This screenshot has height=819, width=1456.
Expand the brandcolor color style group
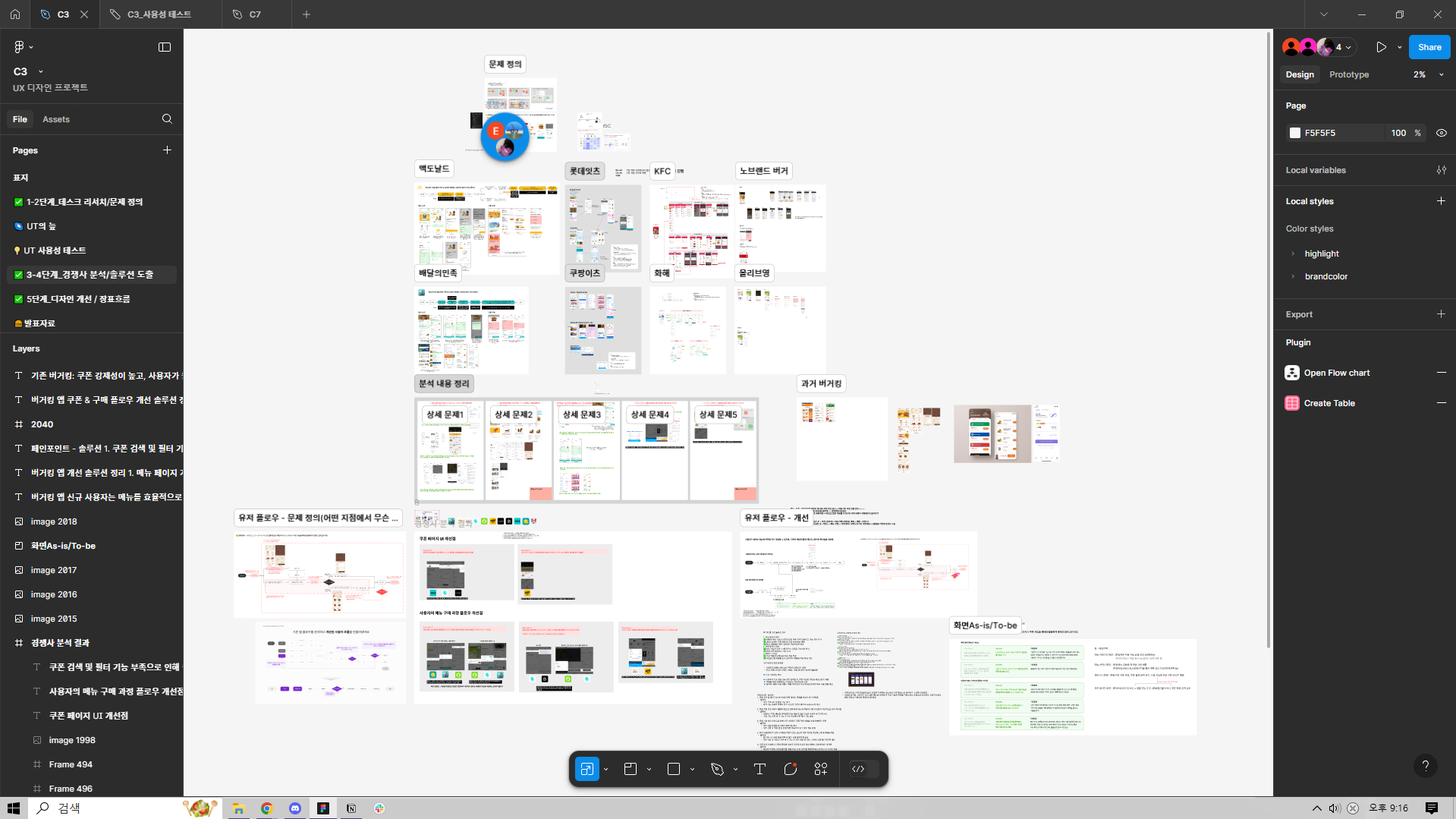(x=1293, y=276)
